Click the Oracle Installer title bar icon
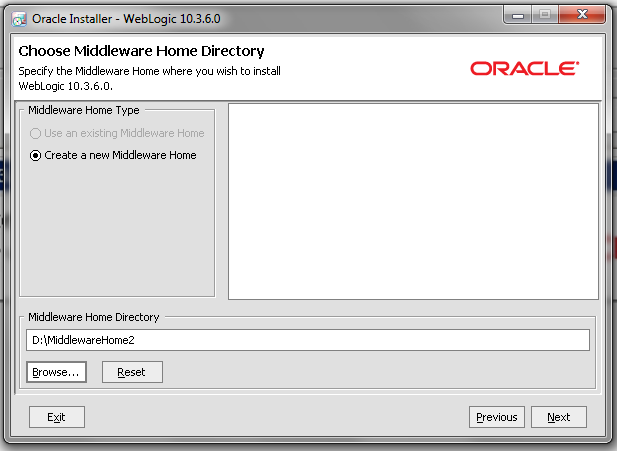 [19, 19]
